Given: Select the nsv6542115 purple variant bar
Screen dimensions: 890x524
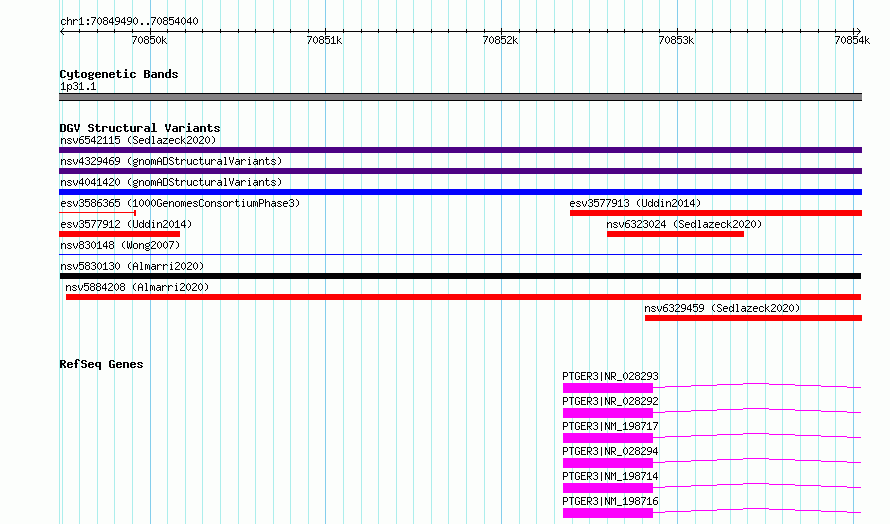Looking at the screenshot, I should [460, 150].
